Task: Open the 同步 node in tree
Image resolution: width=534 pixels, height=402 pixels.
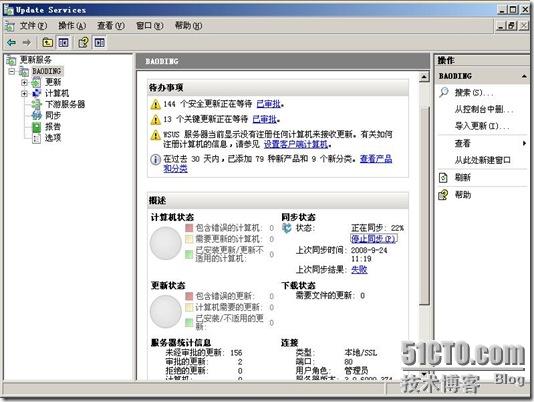Action: (x=53, y=115)
